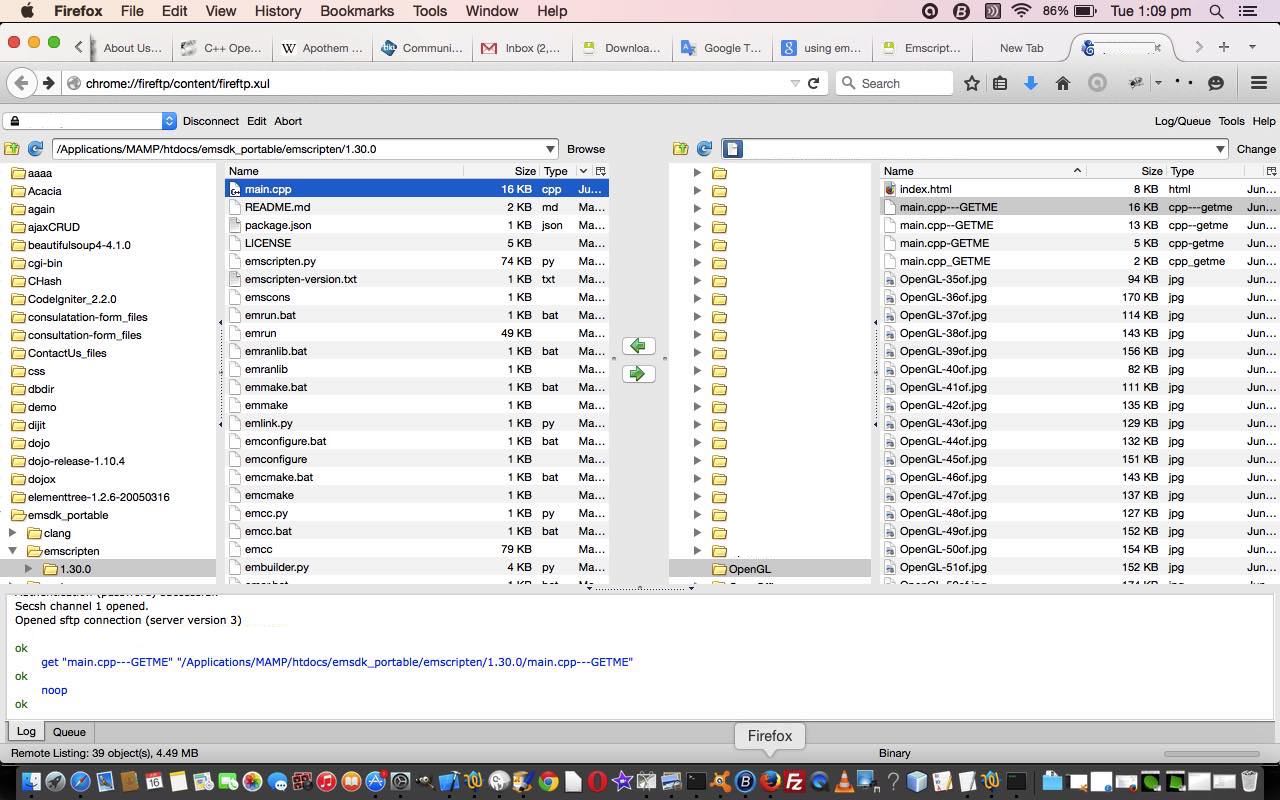Select remote file OpenGL-40of.jpg
1280x800 pixels.
coord(1079,369)
